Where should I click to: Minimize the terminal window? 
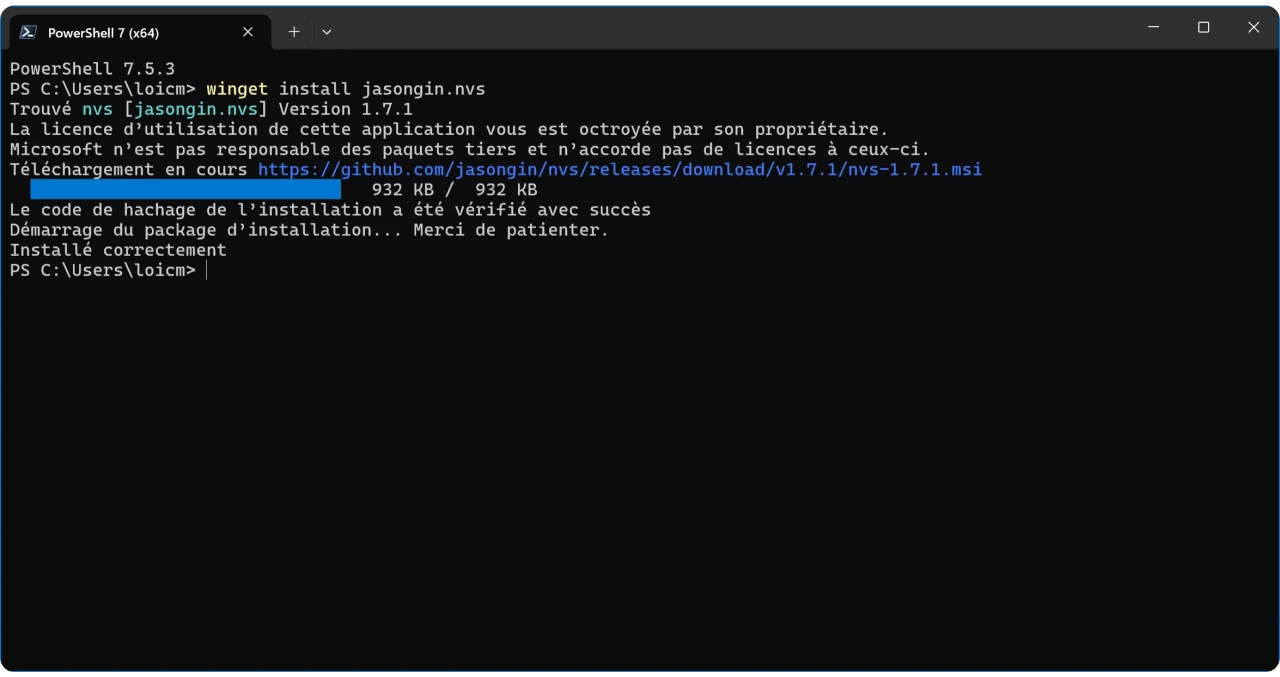tap(1155, 28)
